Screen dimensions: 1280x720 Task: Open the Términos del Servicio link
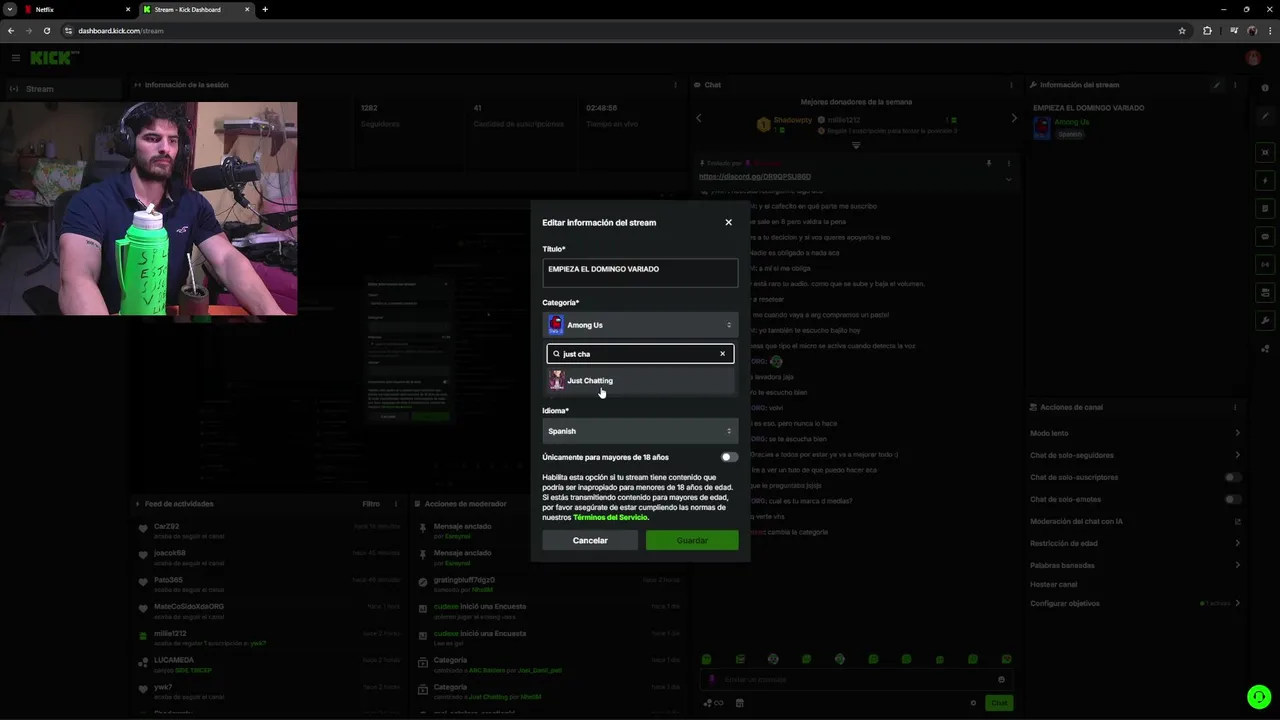[610, 518]
